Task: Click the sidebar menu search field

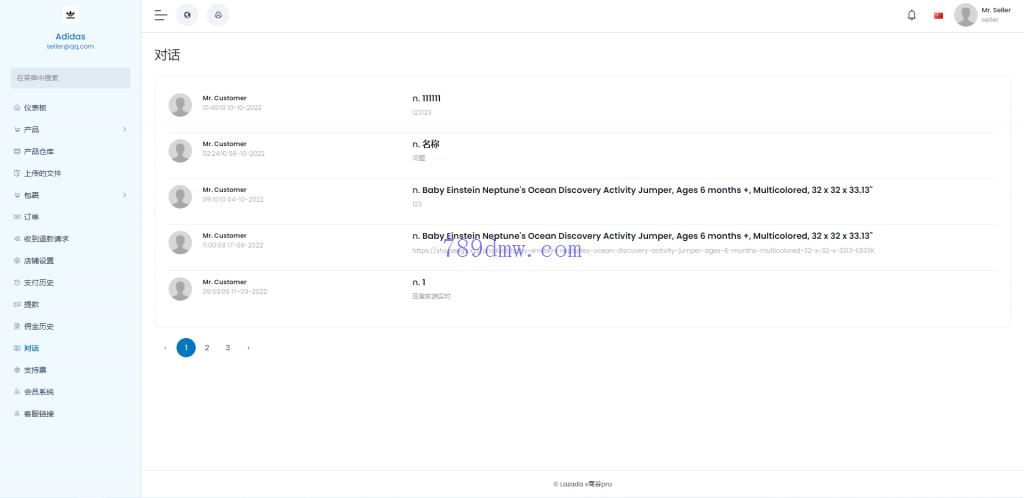Action: pyautogui.click(x=70, y=78)
